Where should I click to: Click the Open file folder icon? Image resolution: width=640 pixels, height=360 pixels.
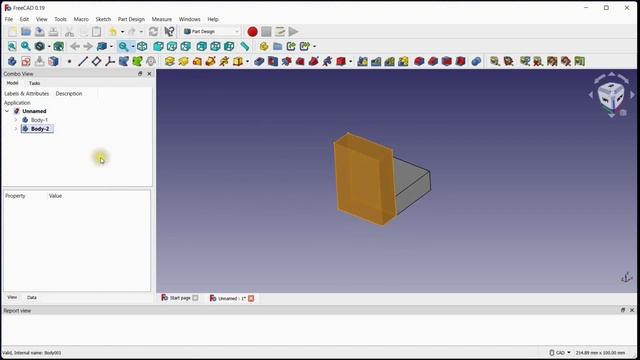(x=26, y=31)
